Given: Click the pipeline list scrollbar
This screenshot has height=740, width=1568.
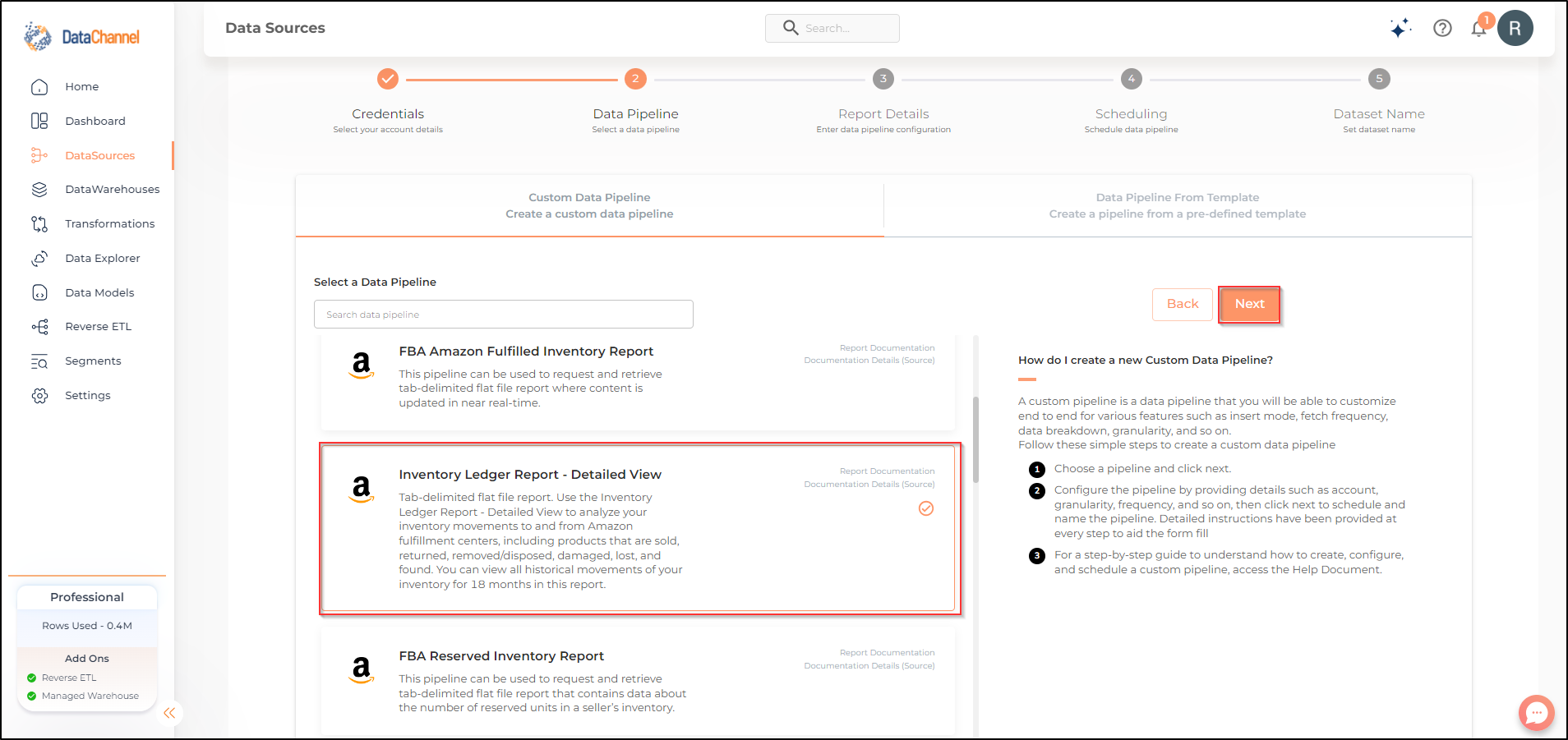Looking at the screenshot, I should (975, 439).
